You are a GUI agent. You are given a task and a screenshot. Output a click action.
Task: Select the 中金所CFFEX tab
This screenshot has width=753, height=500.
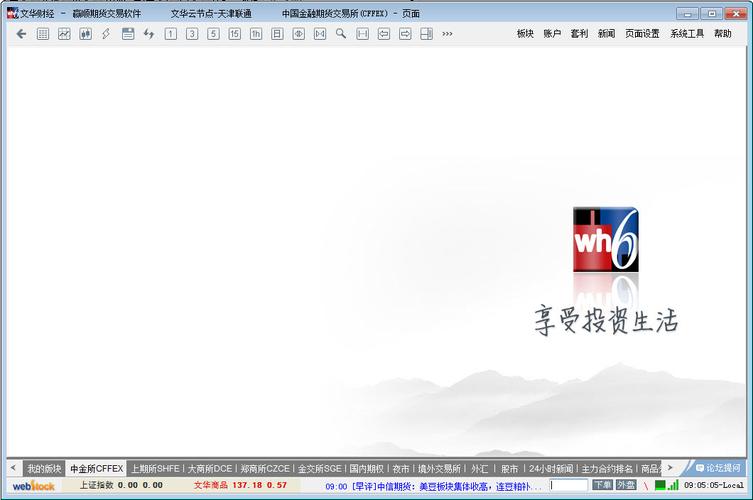[x=97, y=468]
